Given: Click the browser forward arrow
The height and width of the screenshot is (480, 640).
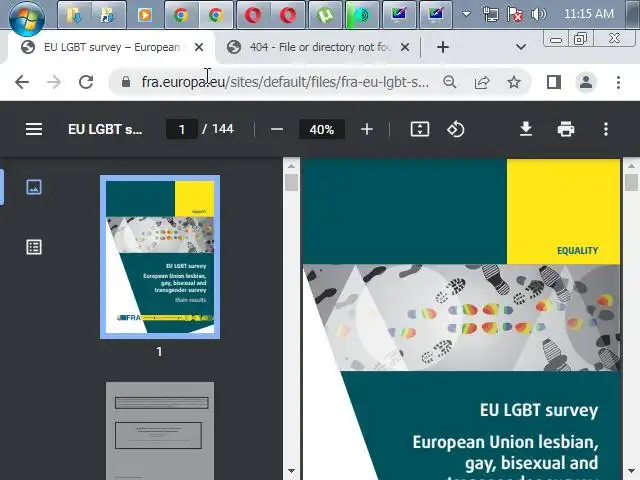Looking at the screenshot, I should click(x=53, y=82).
